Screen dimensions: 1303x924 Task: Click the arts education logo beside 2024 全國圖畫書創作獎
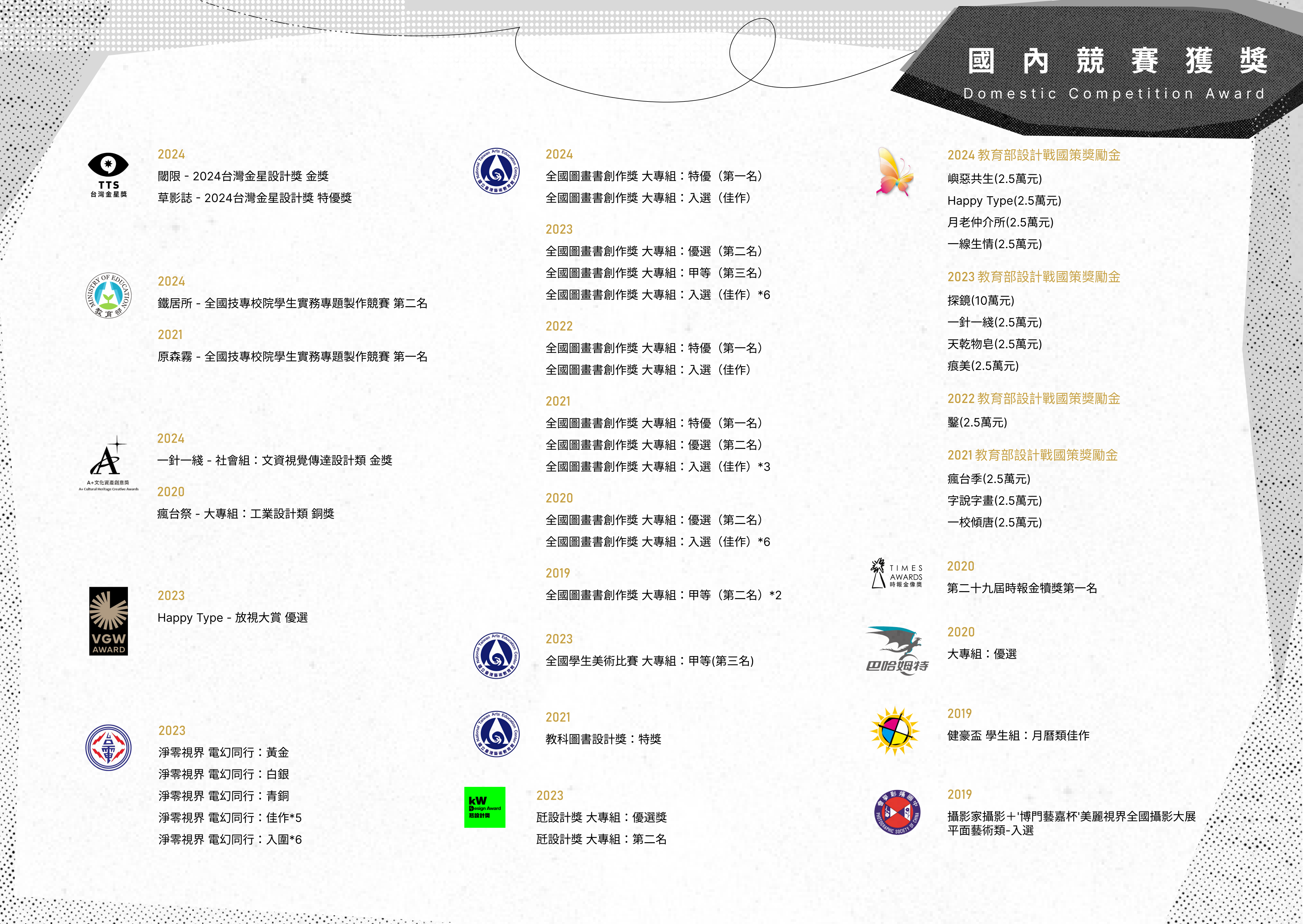(x=497, y=171)
